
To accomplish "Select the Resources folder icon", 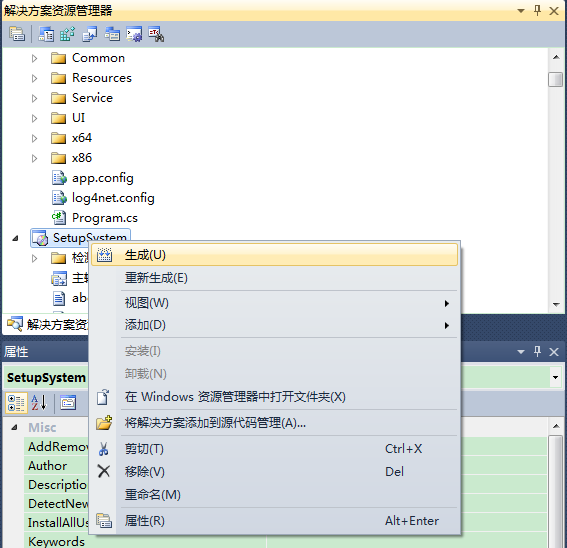I will point(58,78).
